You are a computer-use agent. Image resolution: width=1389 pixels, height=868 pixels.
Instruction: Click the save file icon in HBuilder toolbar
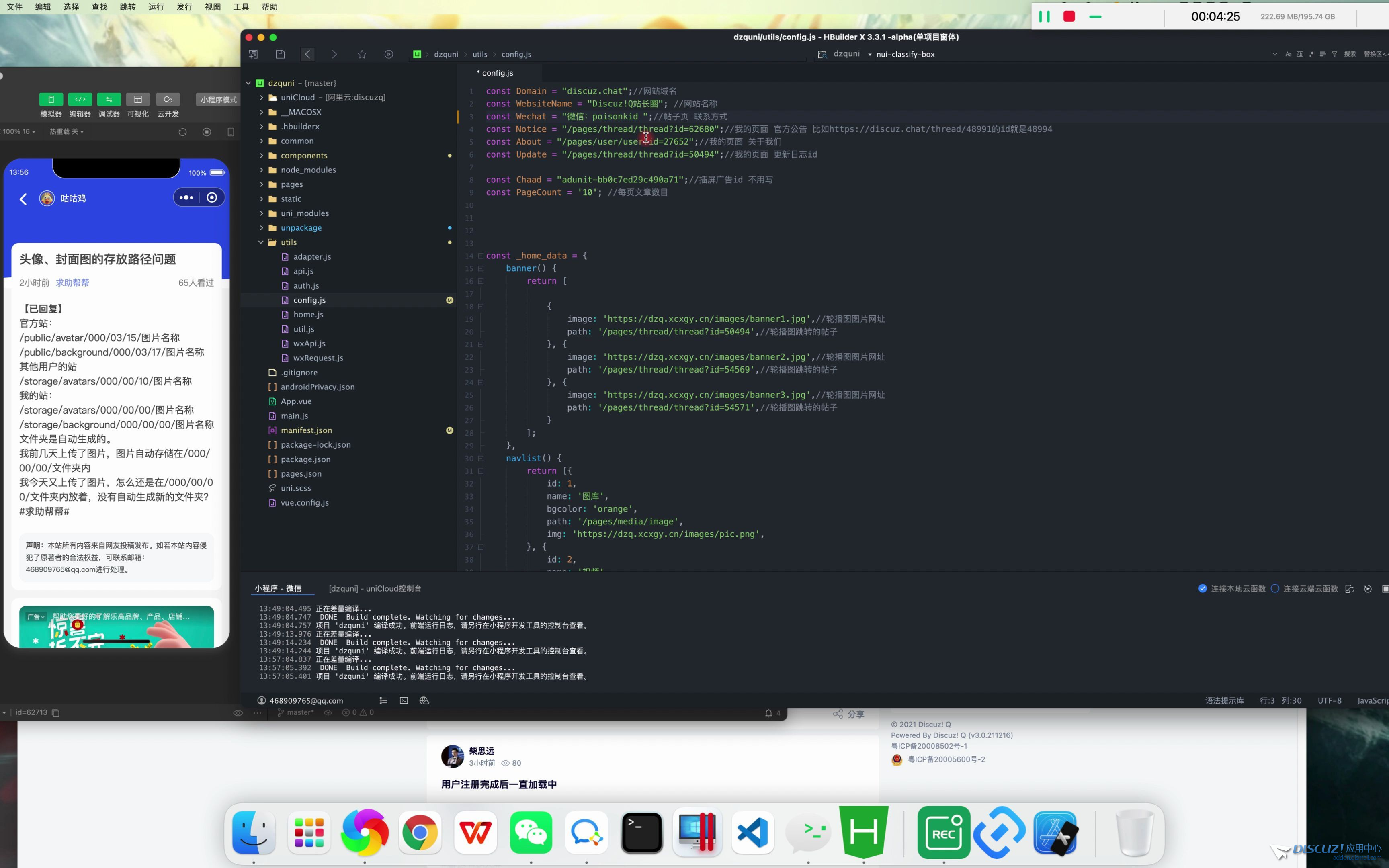tap(280, 54)
